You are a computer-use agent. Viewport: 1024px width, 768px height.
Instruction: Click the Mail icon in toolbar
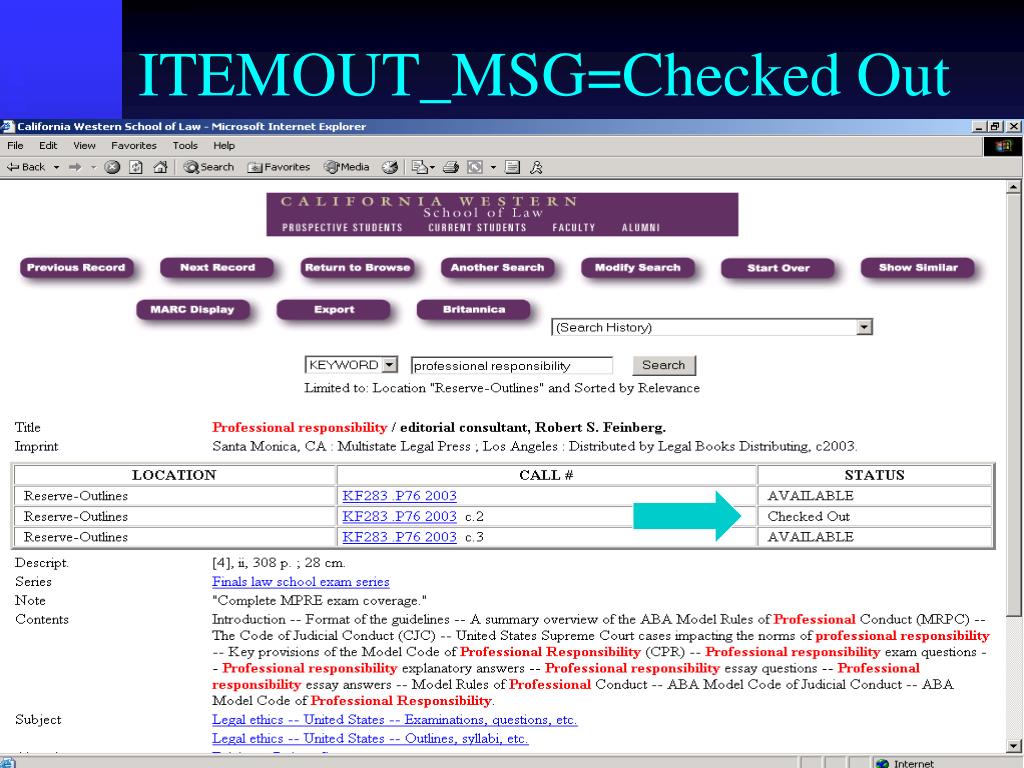419,167
